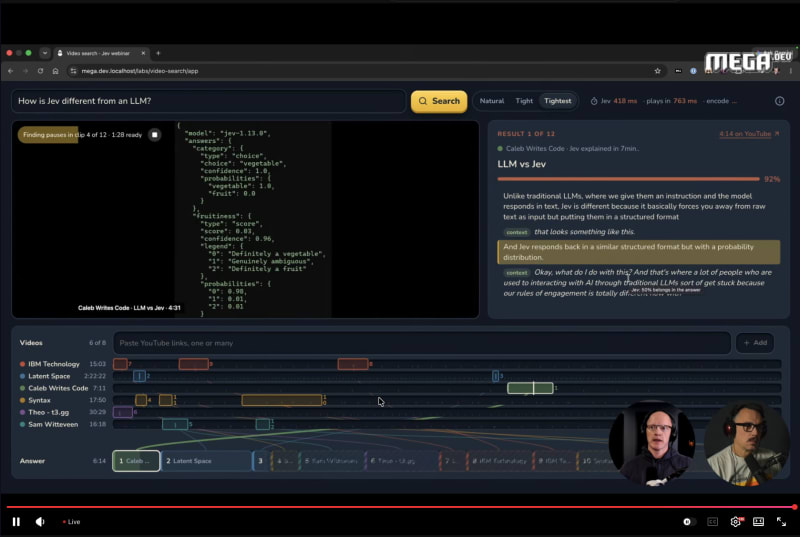Viewport: 800px width, 537px height.
Task: Click Syntax clip marker 4
Action: 141,400
